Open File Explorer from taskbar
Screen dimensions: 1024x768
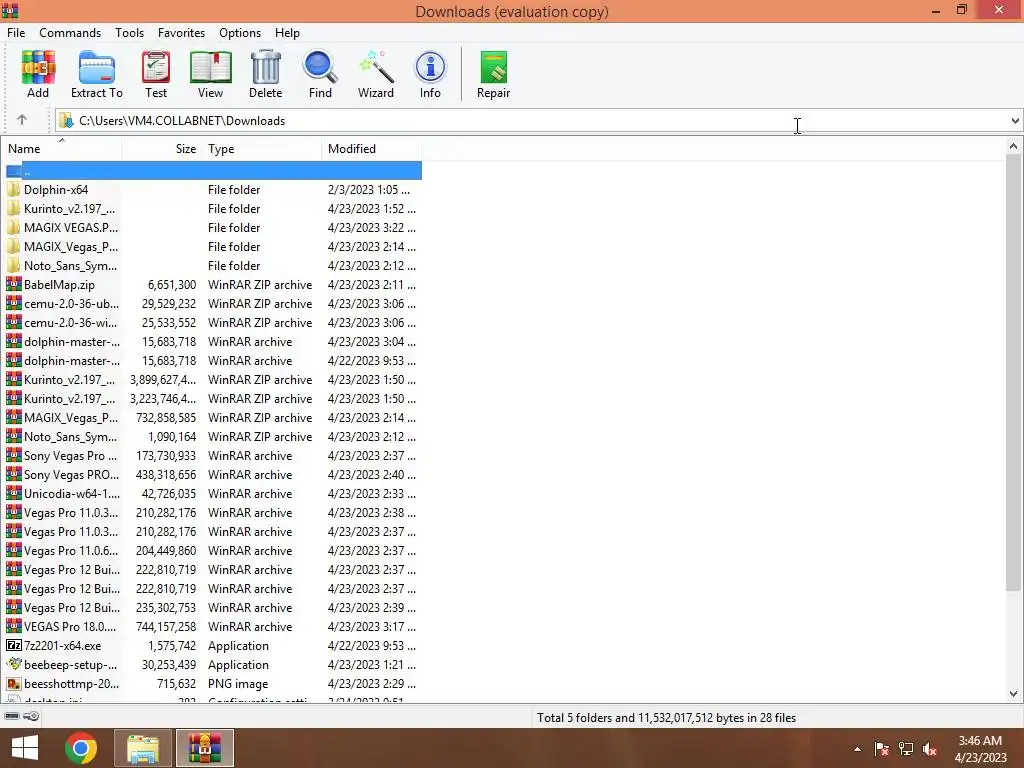click(143, 748)
